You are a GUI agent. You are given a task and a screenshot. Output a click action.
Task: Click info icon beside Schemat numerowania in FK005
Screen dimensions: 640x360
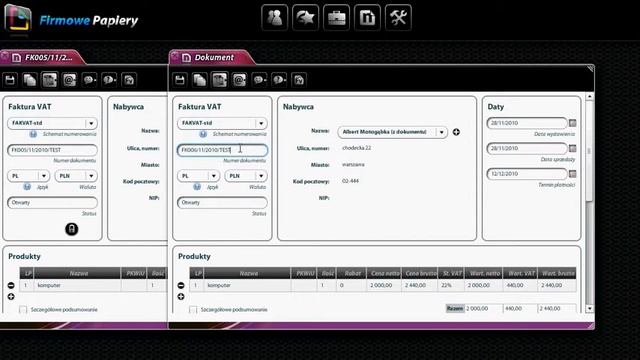tap(33, 134)
